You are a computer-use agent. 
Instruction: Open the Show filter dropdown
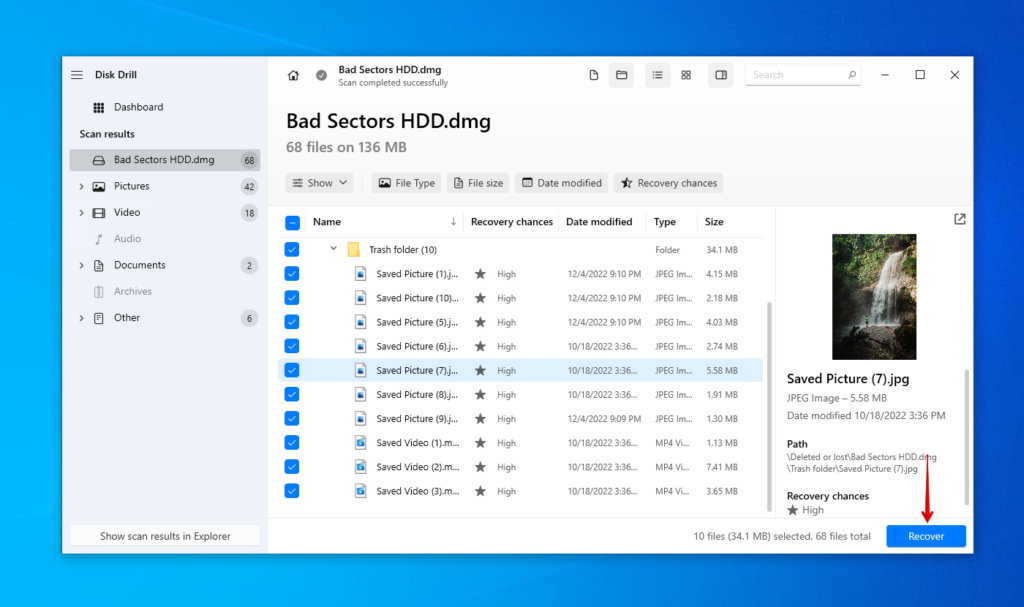tap(319, 183)
